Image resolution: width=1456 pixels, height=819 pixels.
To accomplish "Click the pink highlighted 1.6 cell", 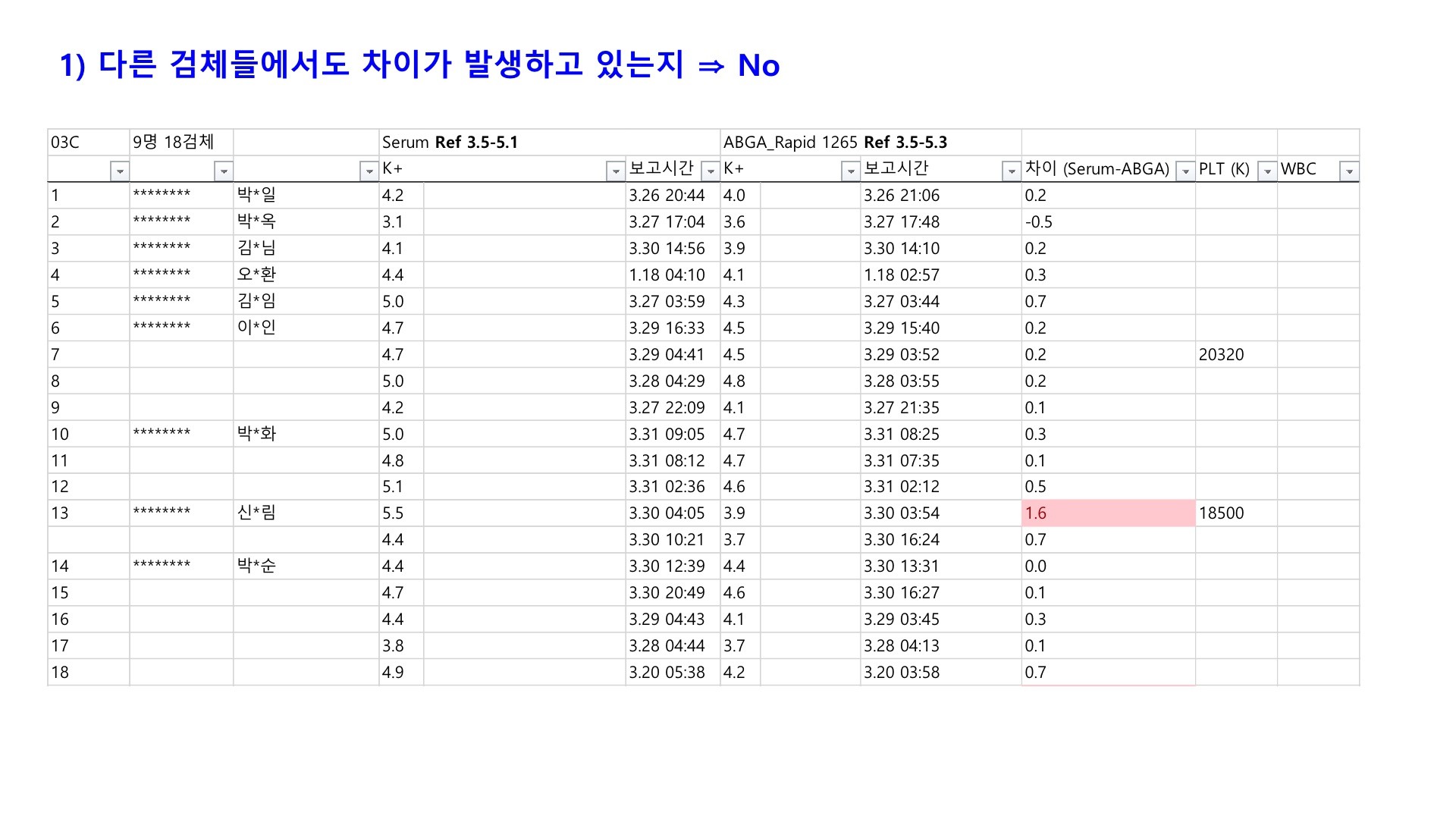I will (x=1108, y=513).
